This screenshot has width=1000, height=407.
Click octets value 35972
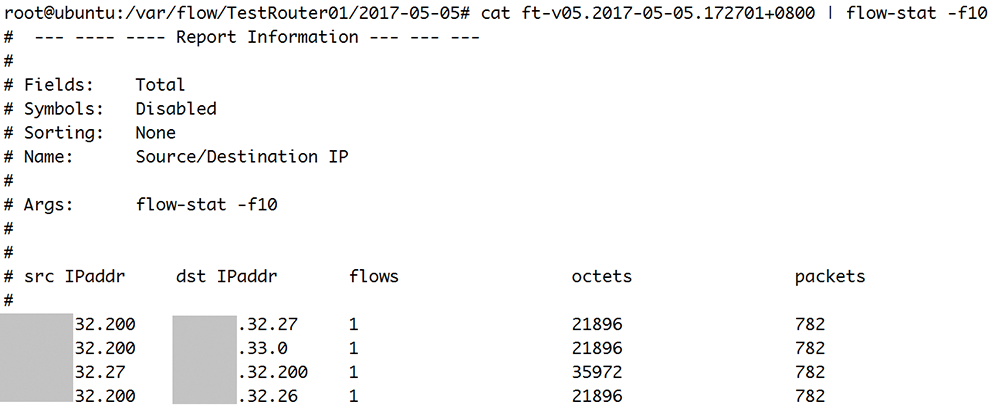click(597, 372)
